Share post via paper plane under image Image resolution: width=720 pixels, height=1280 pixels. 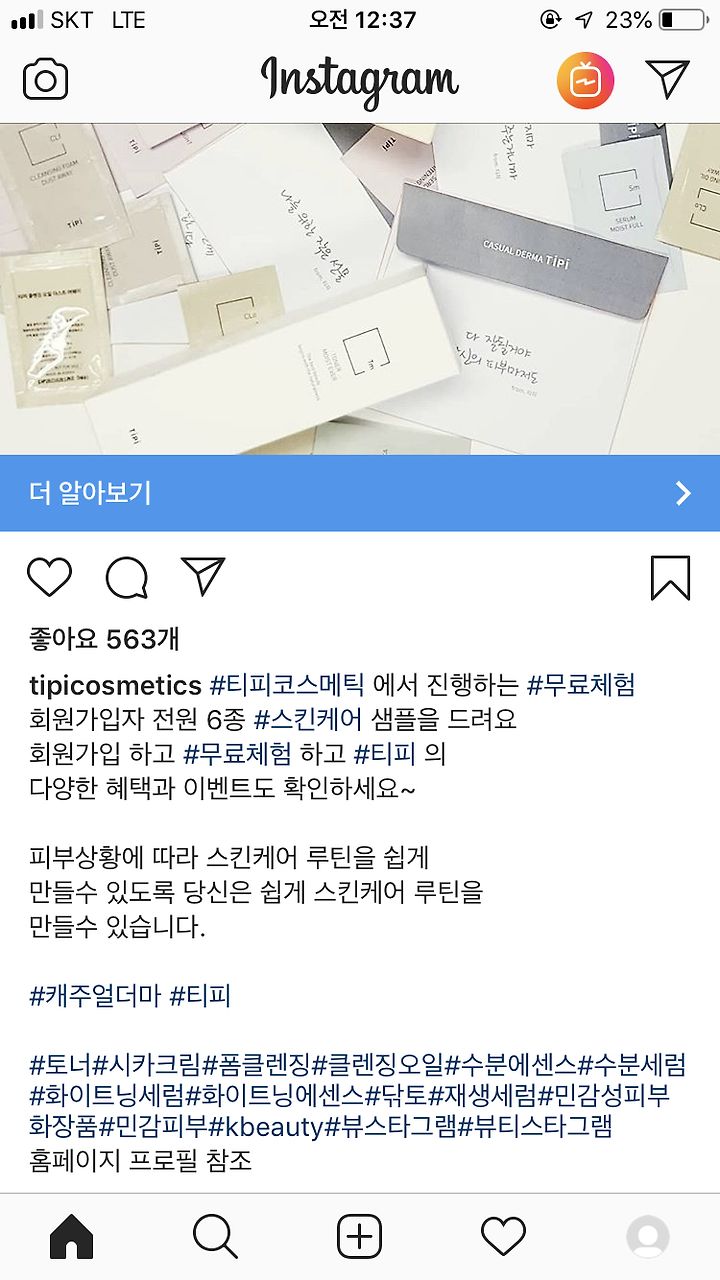204,576
